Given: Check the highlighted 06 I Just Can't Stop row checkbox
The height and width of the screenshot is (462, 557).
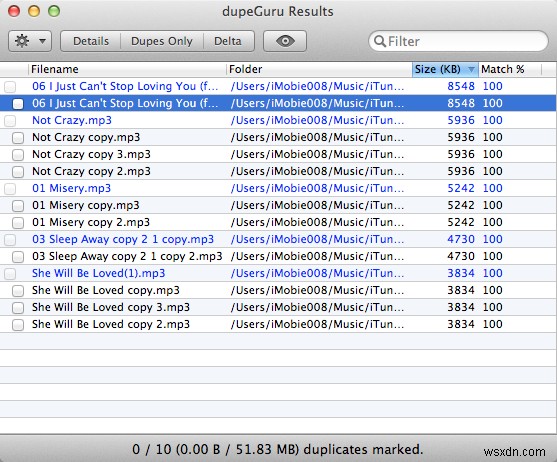Looking at the screenshot, I should click(18, 104).
